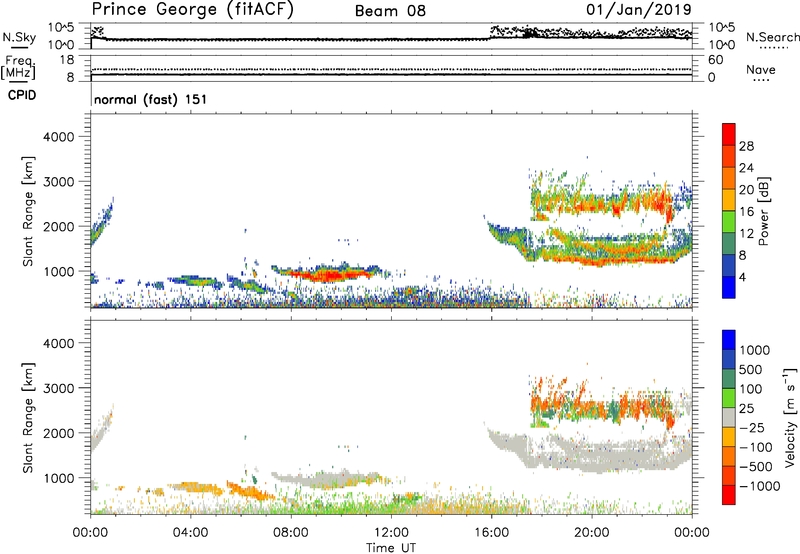Screen dimensions: 800x554
Task: Select the '500' label on Velocity colorbar
Action: pos(751,370)
